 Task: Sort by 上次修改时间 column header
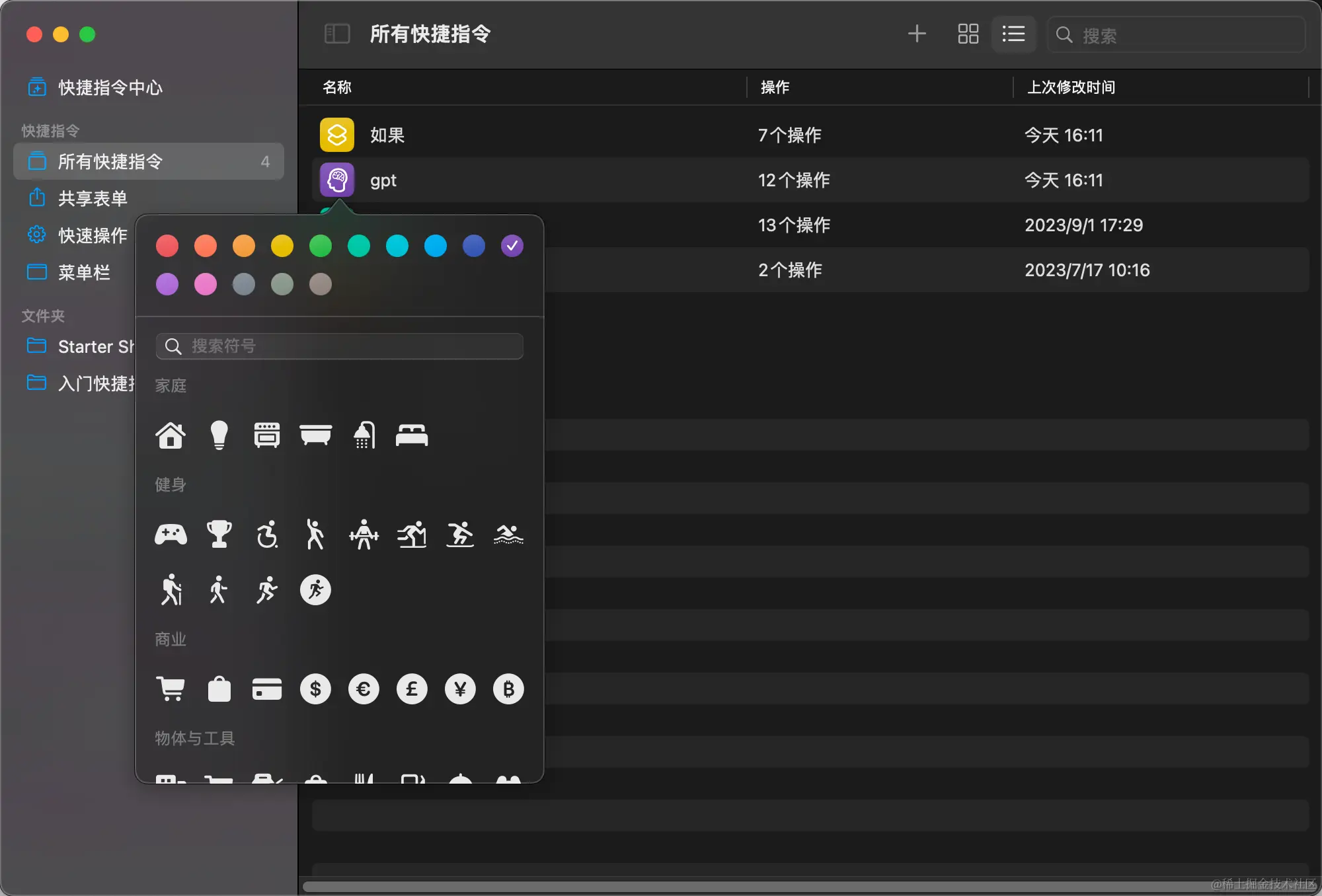[x=1071, y=87]
